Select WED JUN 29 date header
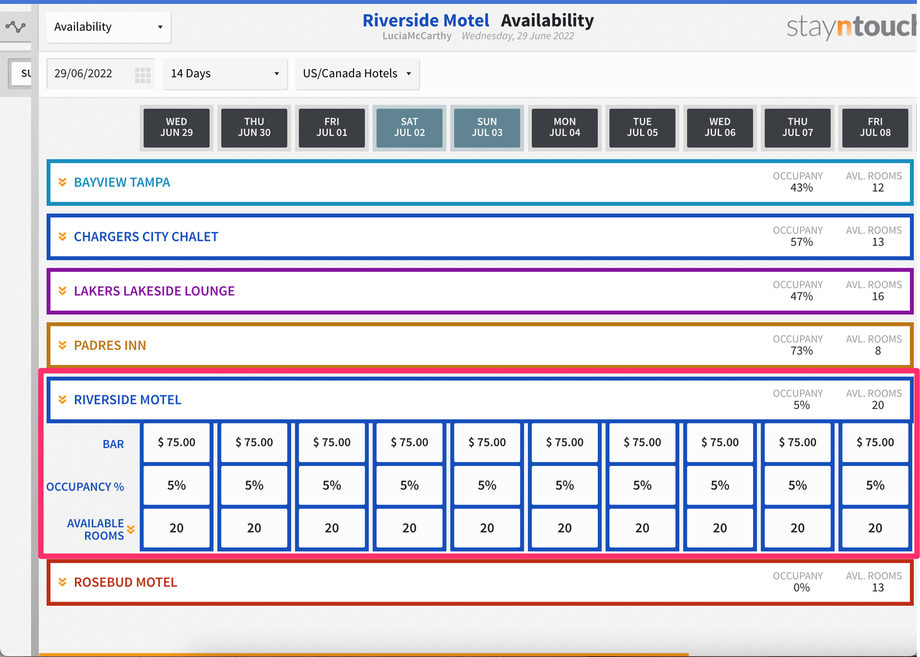This screenshot has width=920, height=657. [177, 128]
